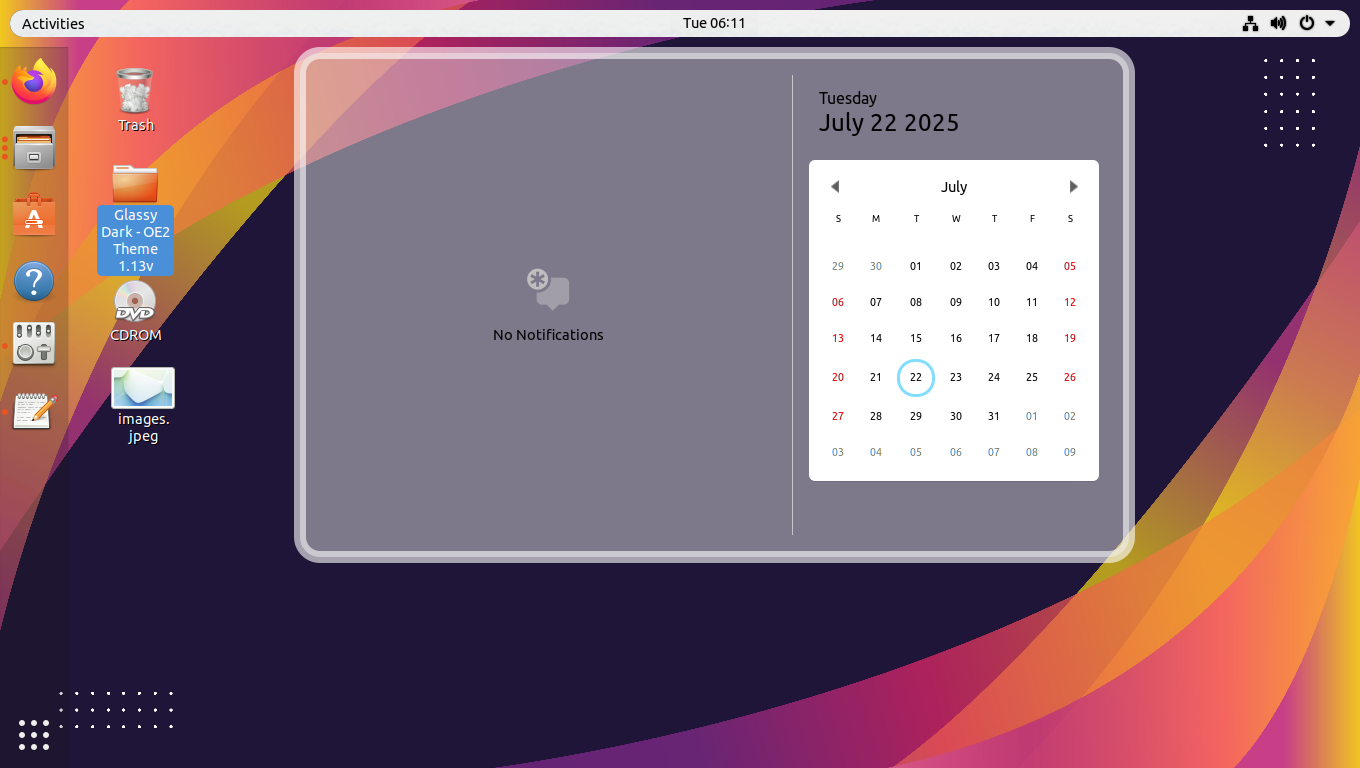Select June 30 in the calendar
1360x768 pixels.
(876, 267)
